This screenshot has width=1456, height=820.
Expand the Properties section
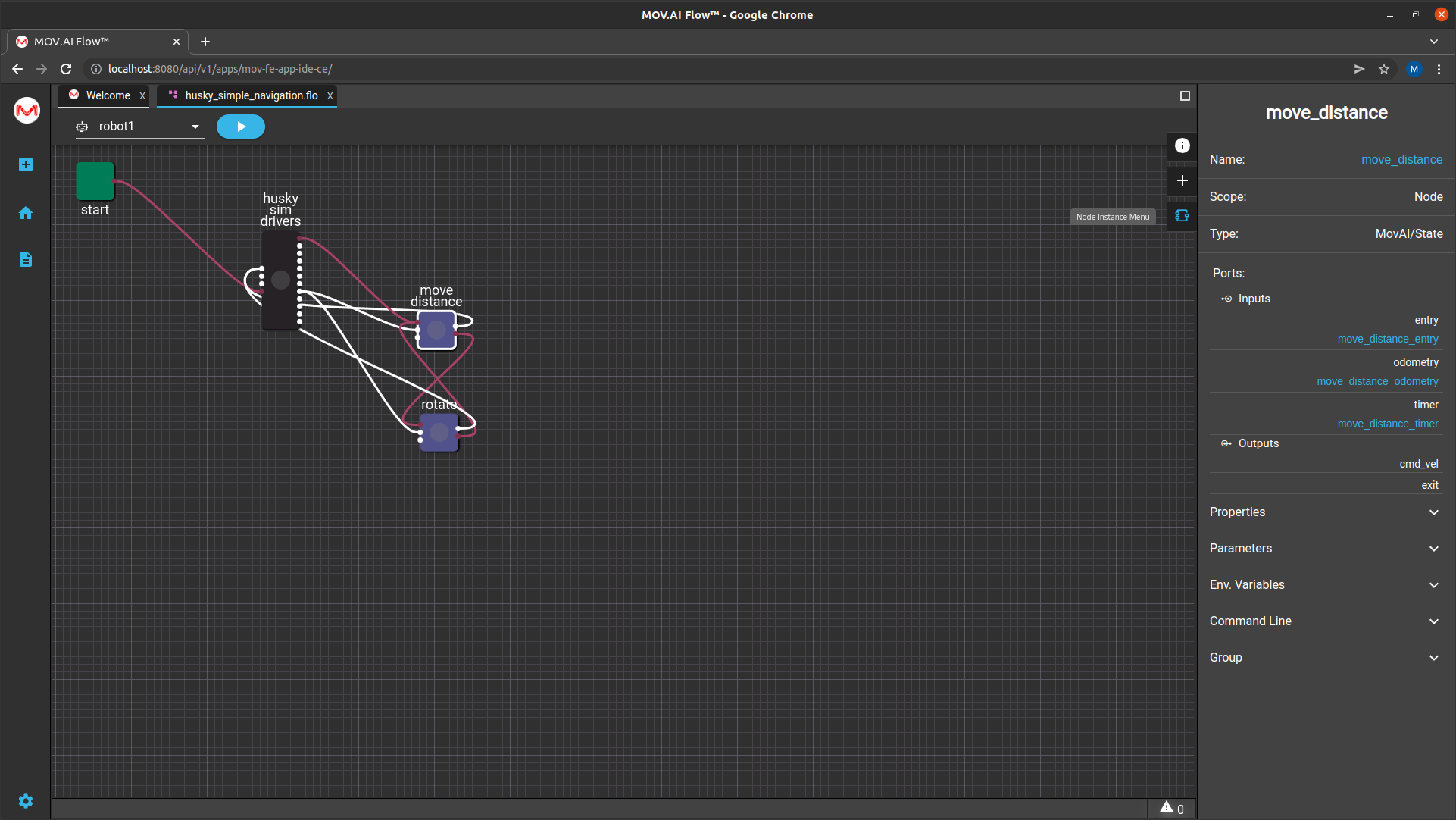pyautogui.click(x=1326, y=512)
